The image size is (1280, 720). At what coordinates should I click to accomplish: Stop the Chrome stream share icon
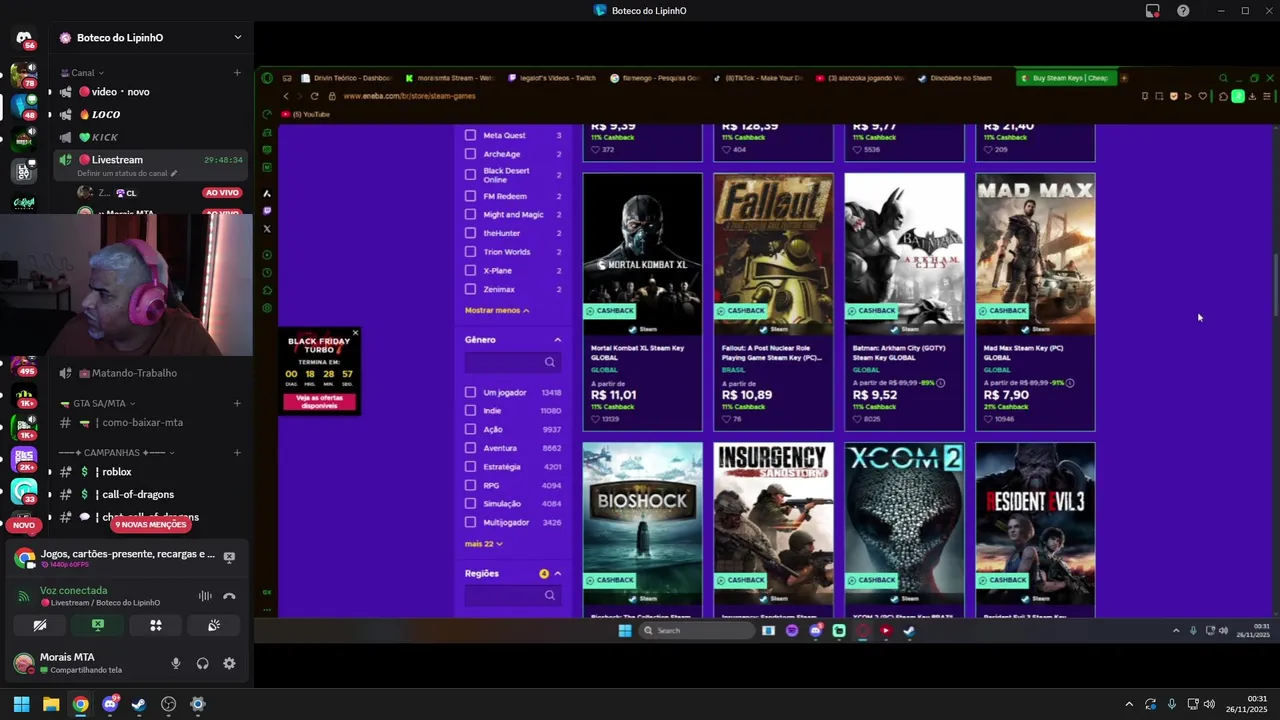click(x=229, y=557)
